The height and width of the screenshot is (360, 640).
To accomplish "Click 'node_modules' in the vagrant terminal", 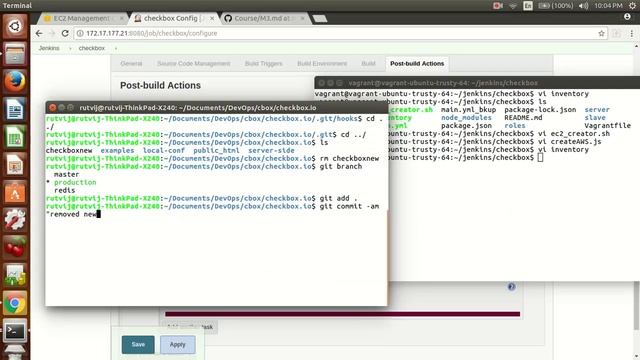I will click(466, 118).
